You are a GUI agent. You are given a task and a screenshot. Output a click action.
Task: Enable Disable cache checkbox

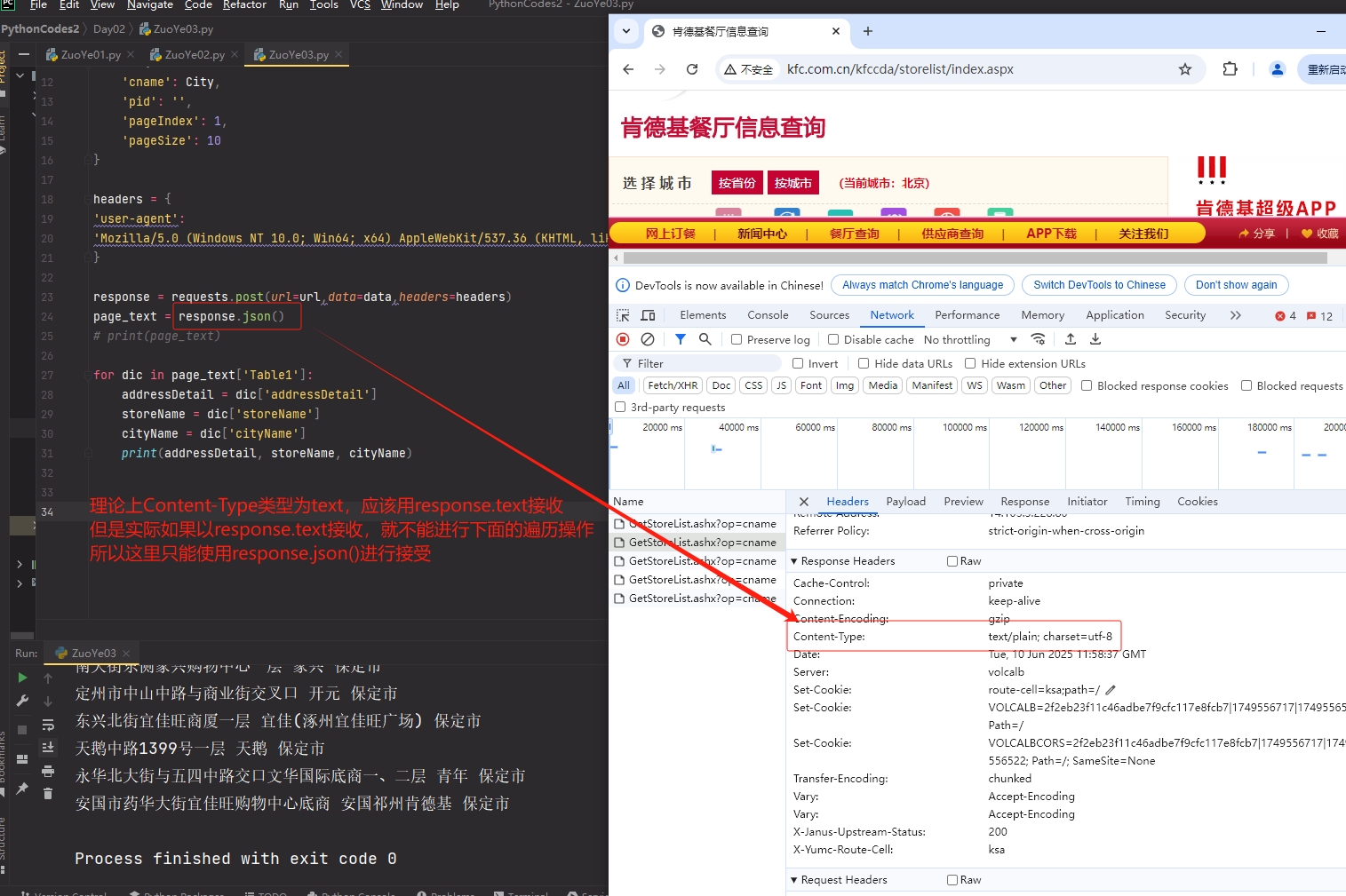click(x=833, y=339)
